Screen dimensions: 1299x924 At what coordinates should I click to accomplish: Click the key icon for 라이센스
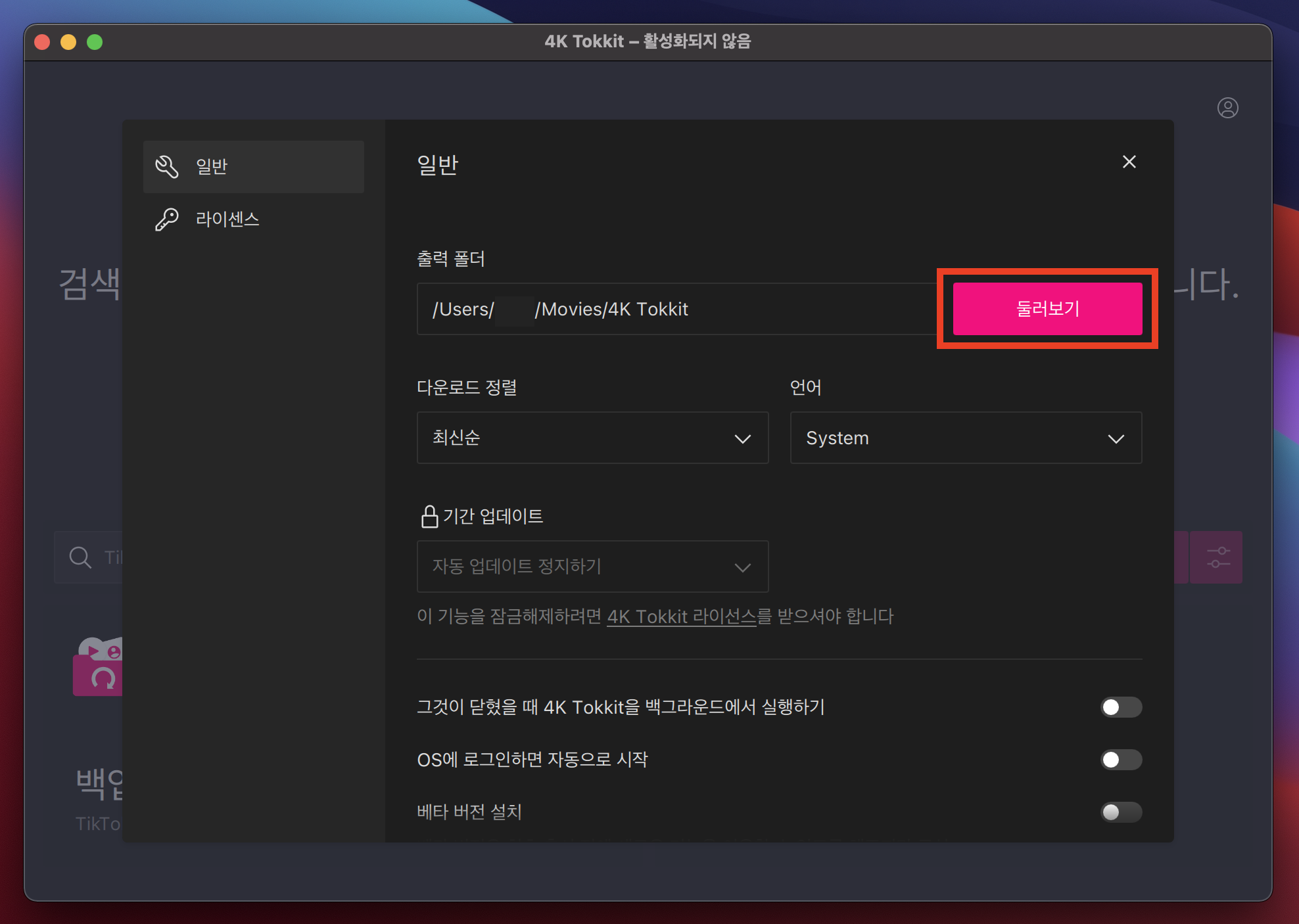[x=166, y=219]
